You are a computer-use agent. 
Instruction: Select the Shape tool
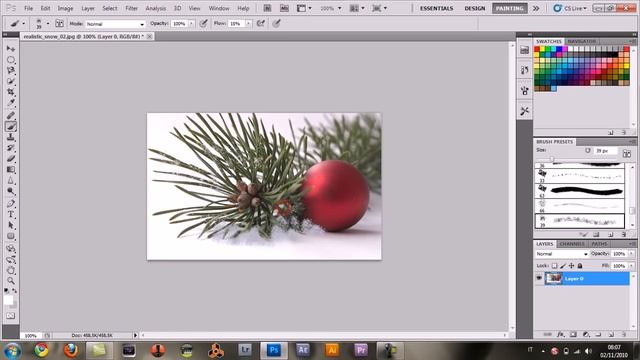click(11, 236)
